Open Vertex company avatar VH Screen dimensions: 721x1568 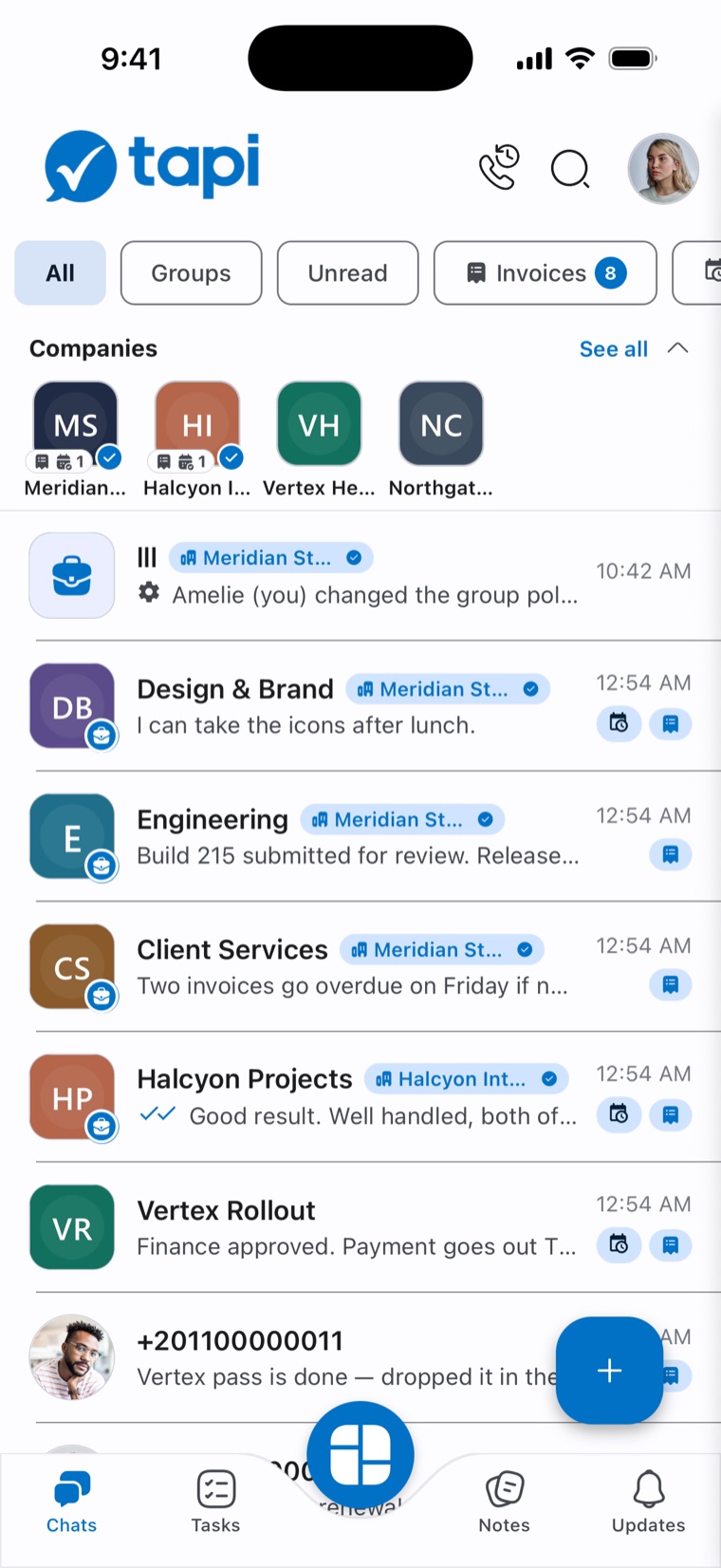pos(319,423)
